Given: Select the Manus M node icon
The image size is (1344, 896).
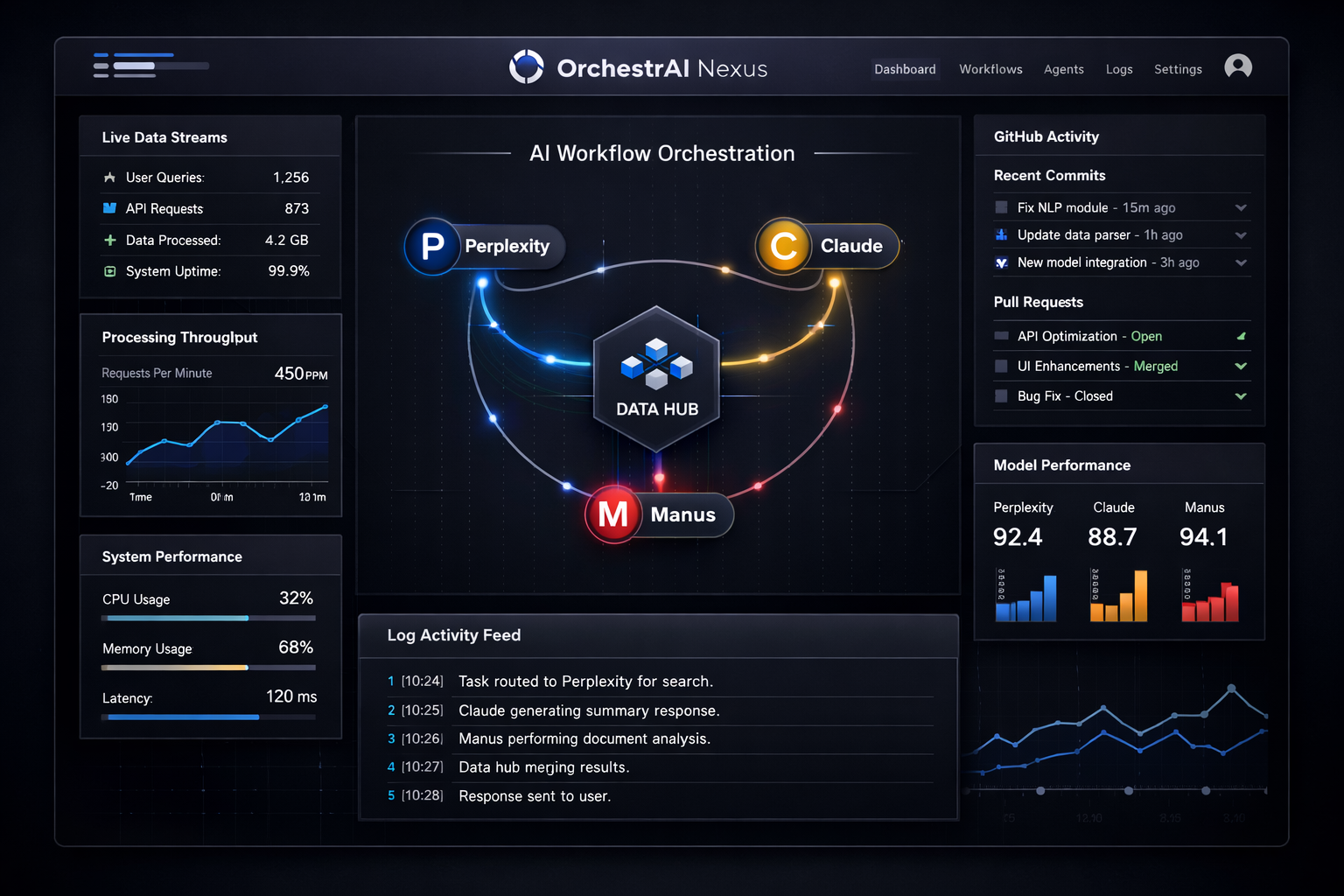Looking at the screenshot, I should pos(613,514).
